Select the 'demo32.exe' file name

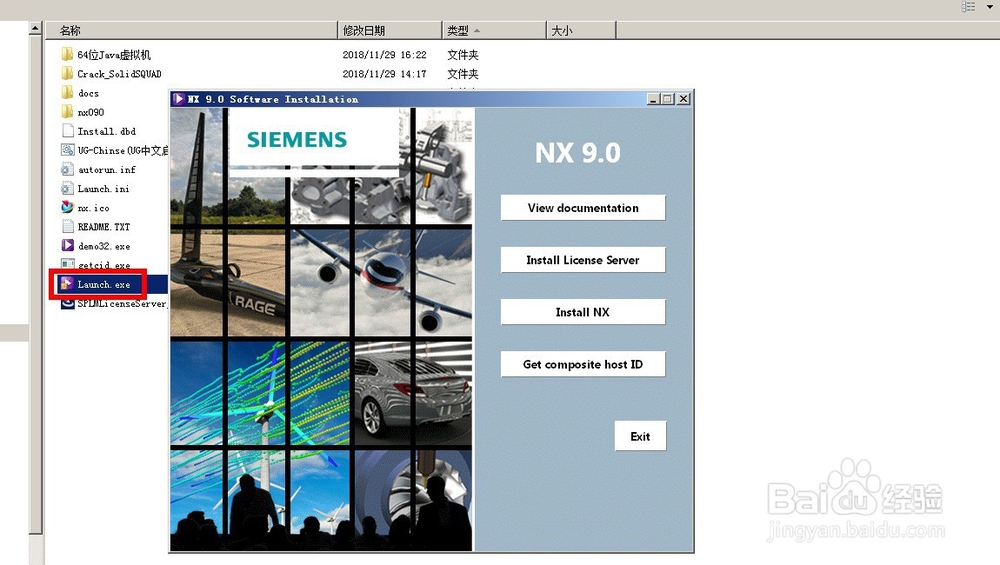point(104,246)
